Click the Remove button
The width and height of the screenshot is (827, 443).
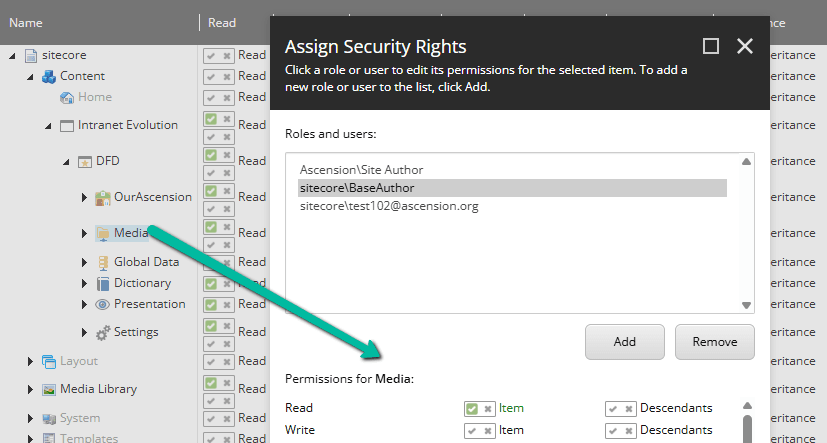coord(715,342)
